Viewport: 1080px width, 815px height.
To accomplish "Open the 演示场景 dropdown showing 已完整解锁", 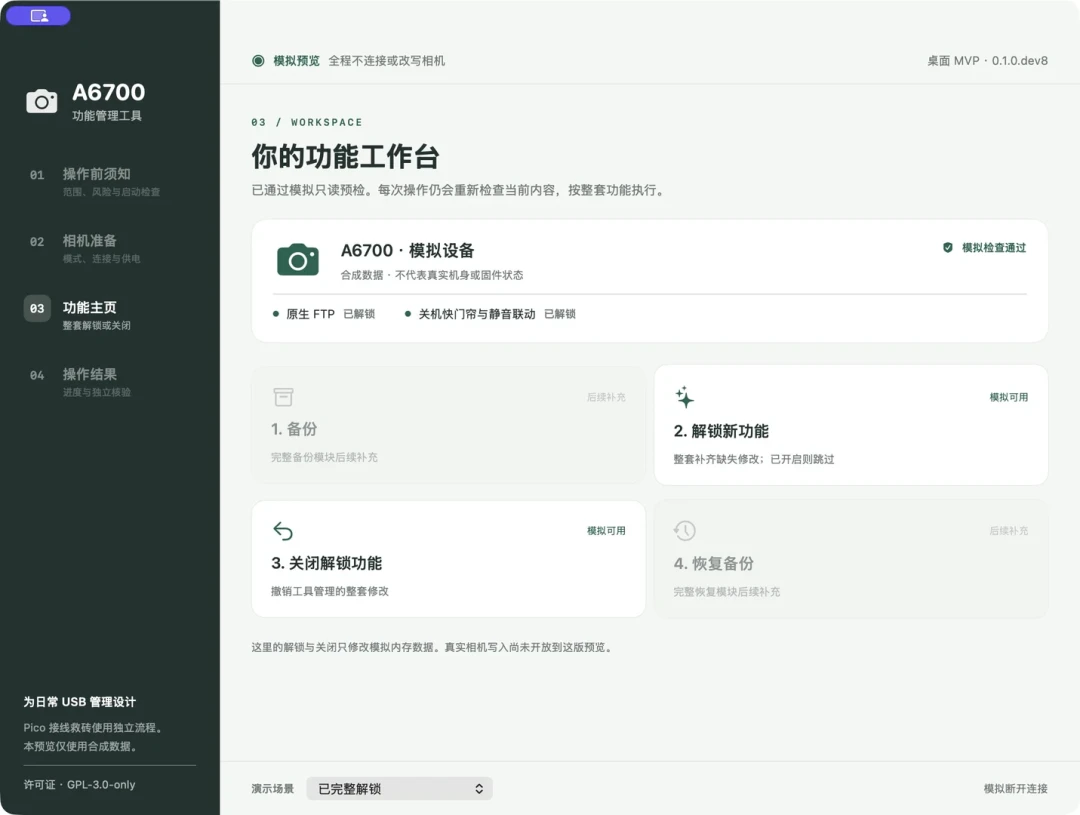I will tap(399, 789).
